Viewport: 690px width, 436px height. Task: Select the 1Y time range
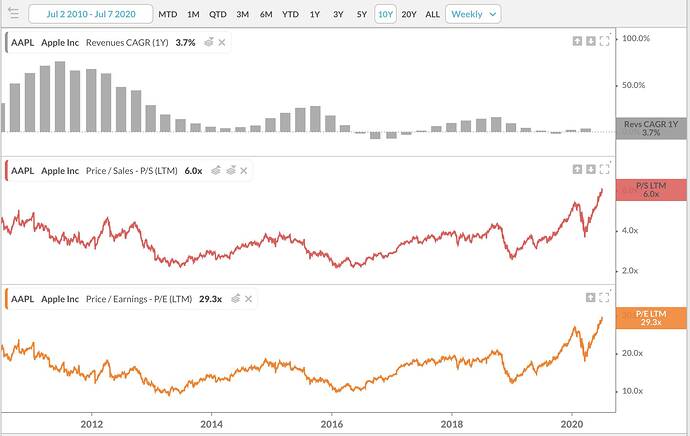coord(315,14)
